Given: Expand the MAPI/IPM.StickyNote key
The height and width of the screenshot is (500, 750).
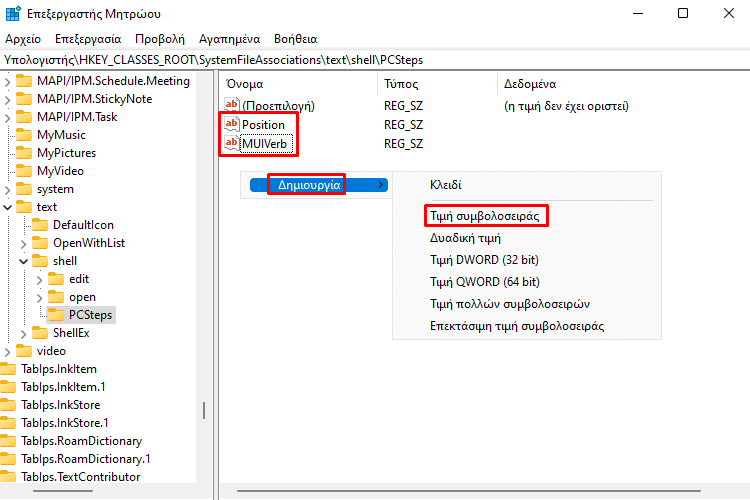Looking at the screenshot, I should 7,100.
